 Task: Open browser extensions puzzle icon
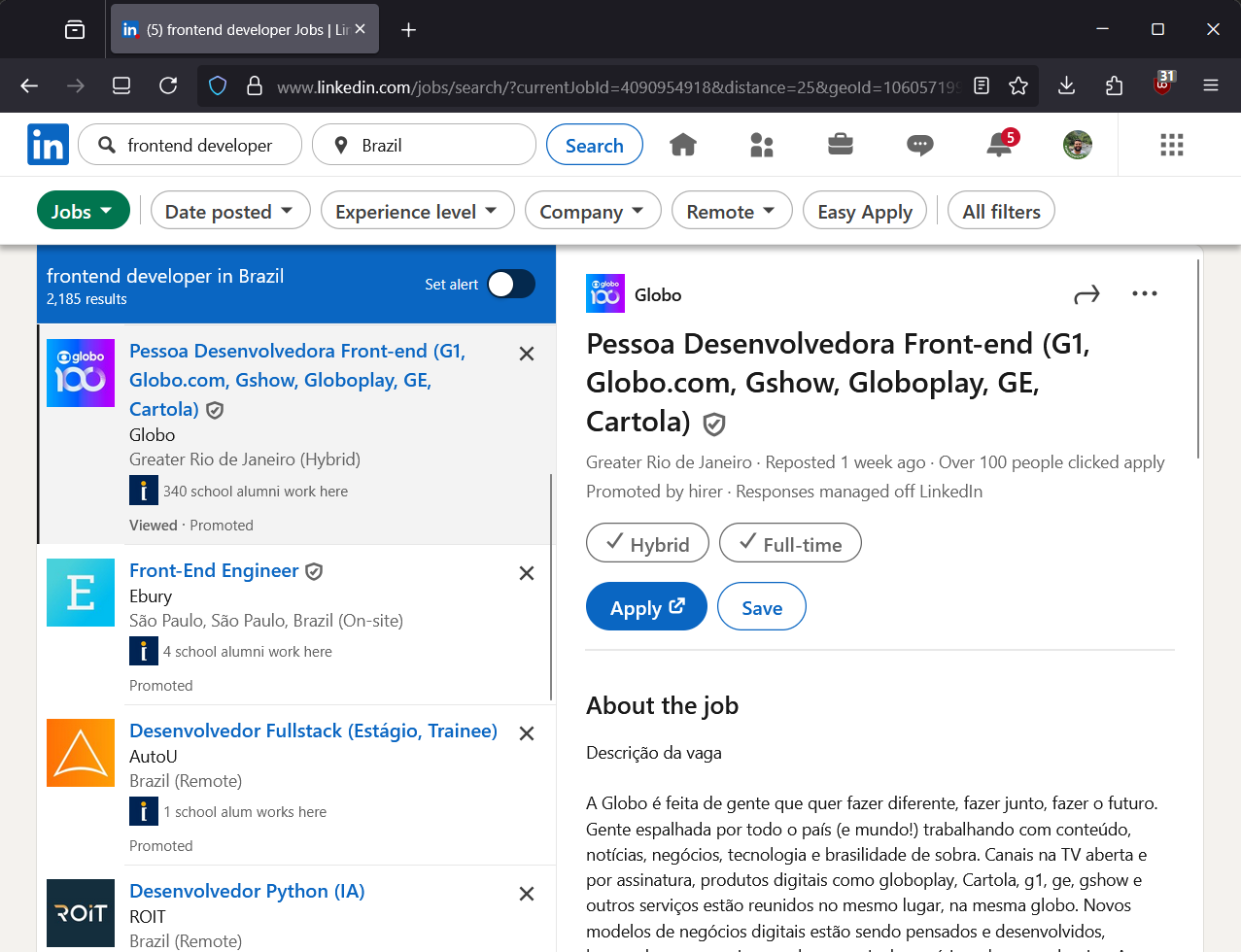pyautogui.click(x=1114, y=85)
